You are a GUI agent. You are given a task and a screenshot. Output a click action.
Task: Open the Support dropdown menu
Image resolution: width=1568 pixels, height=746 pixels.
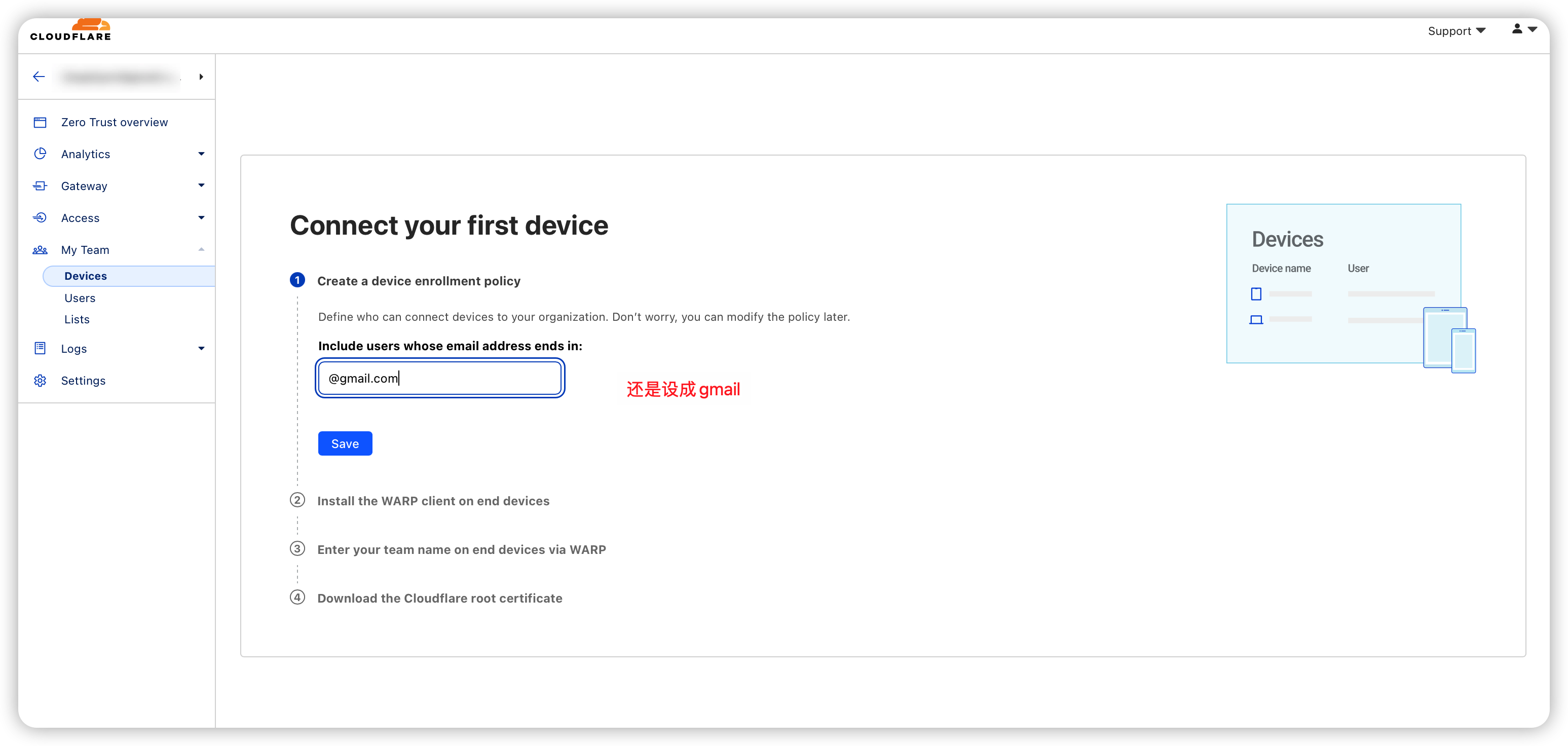coord(1456,31)
